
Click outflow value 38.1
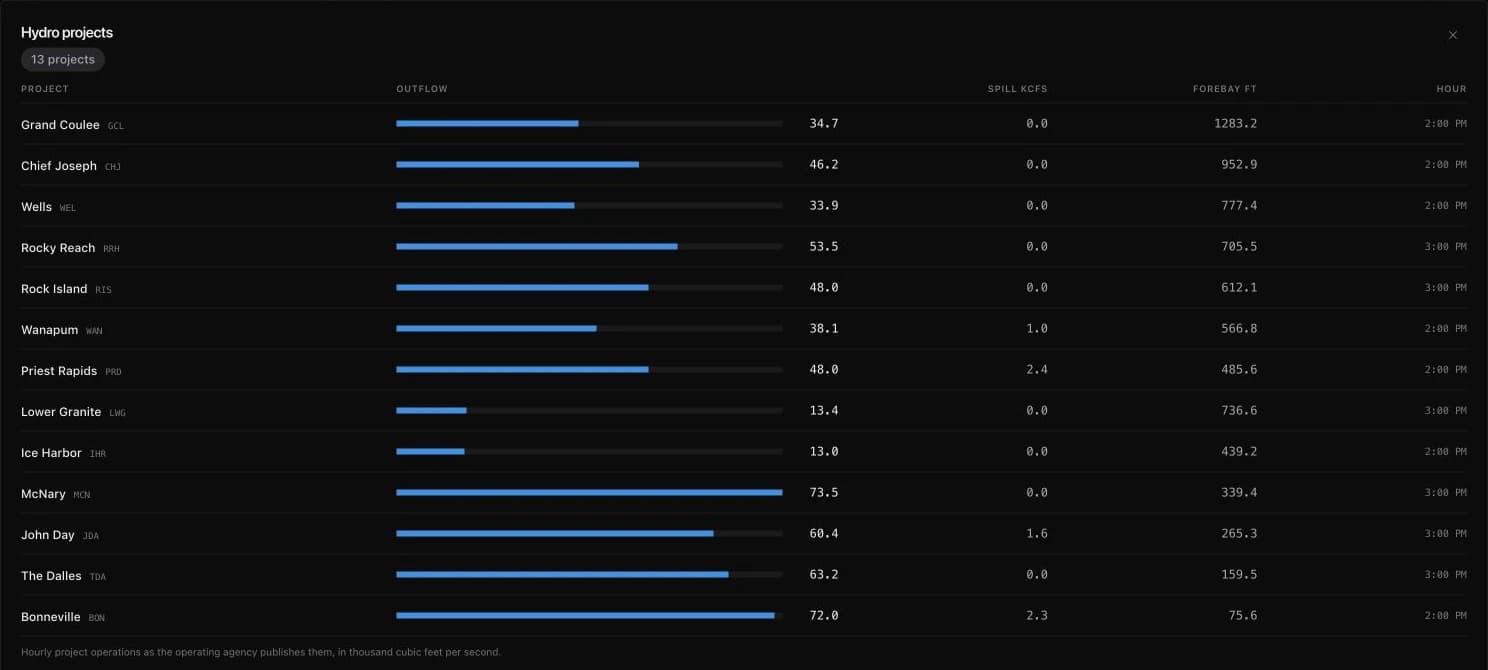click(x=824, y=329)
